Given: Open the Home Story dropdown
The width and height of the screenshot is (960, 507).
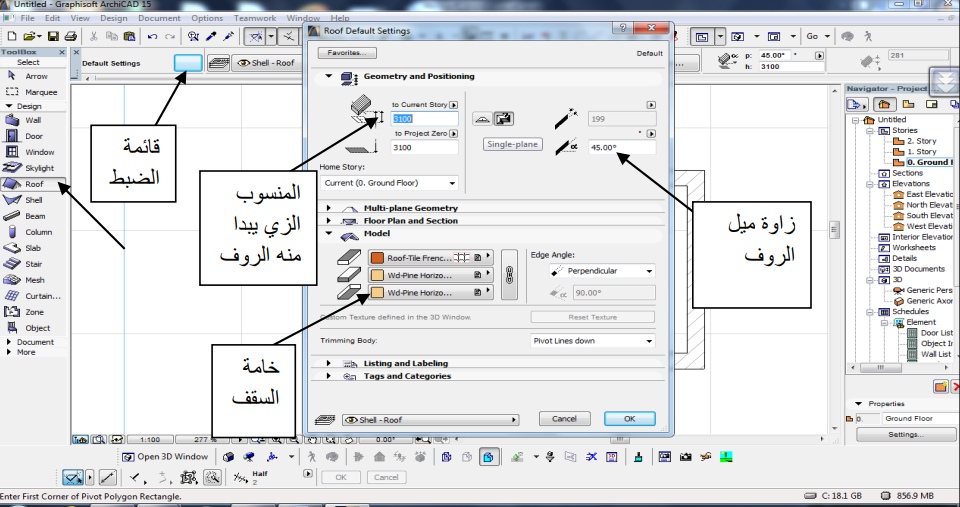Looking at the screenshot, I should [389, 183].
